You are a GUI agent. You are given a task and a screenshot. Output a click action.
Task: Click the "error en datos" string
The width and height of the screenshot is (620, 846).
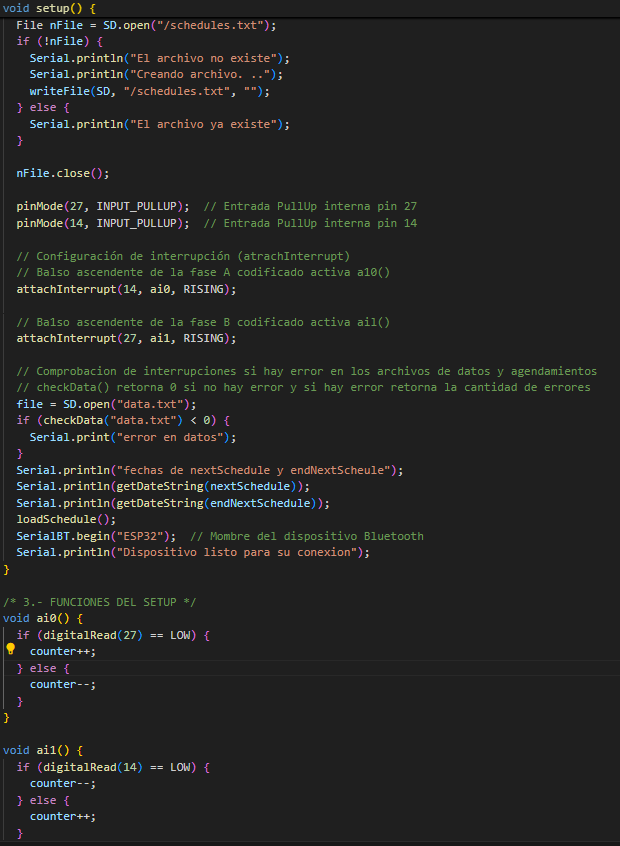(178, 437)
